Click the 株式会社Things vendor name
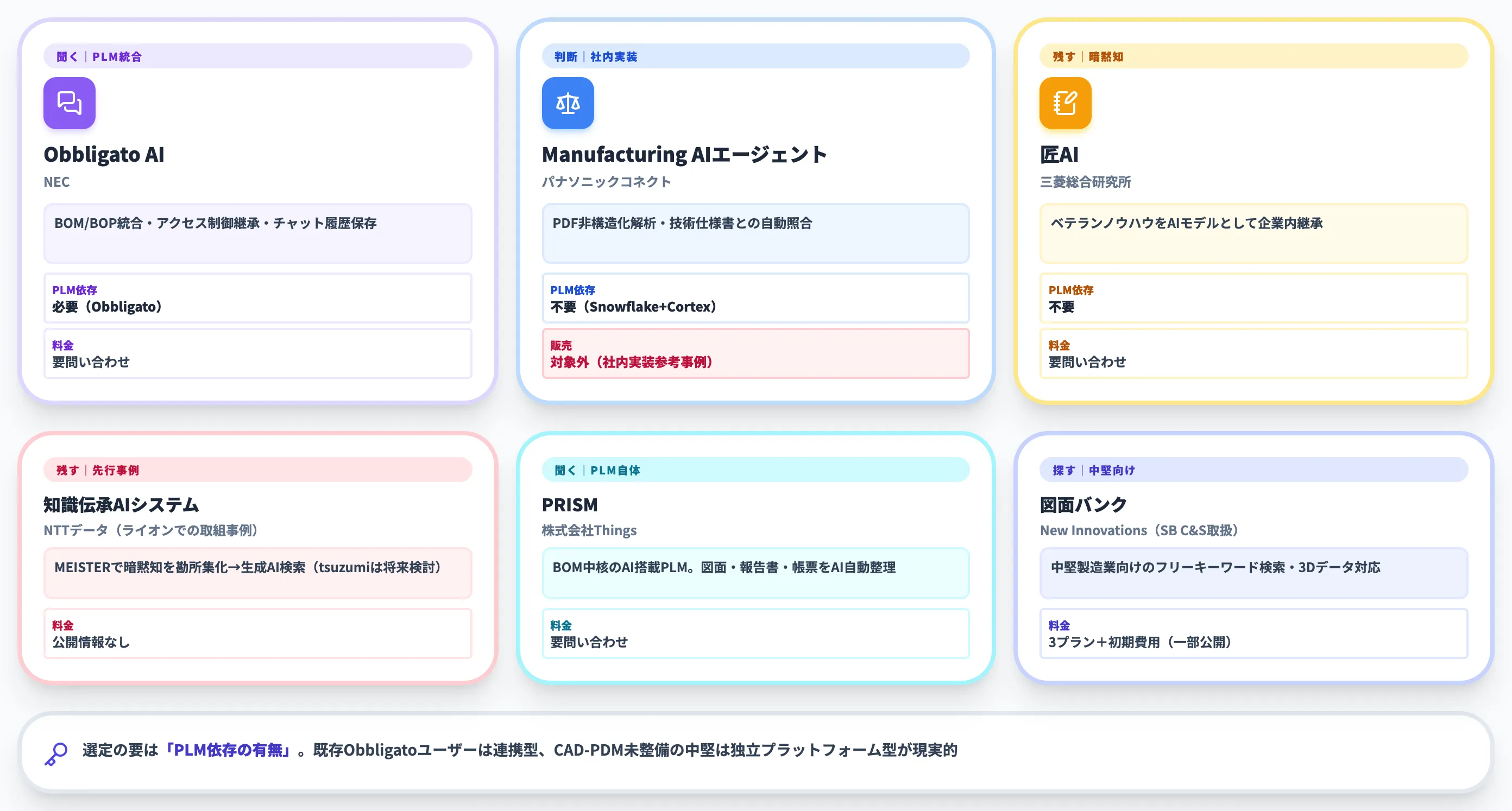This screenshot has height=811, width=1512. pyautogui.click(x=589, y=530)
